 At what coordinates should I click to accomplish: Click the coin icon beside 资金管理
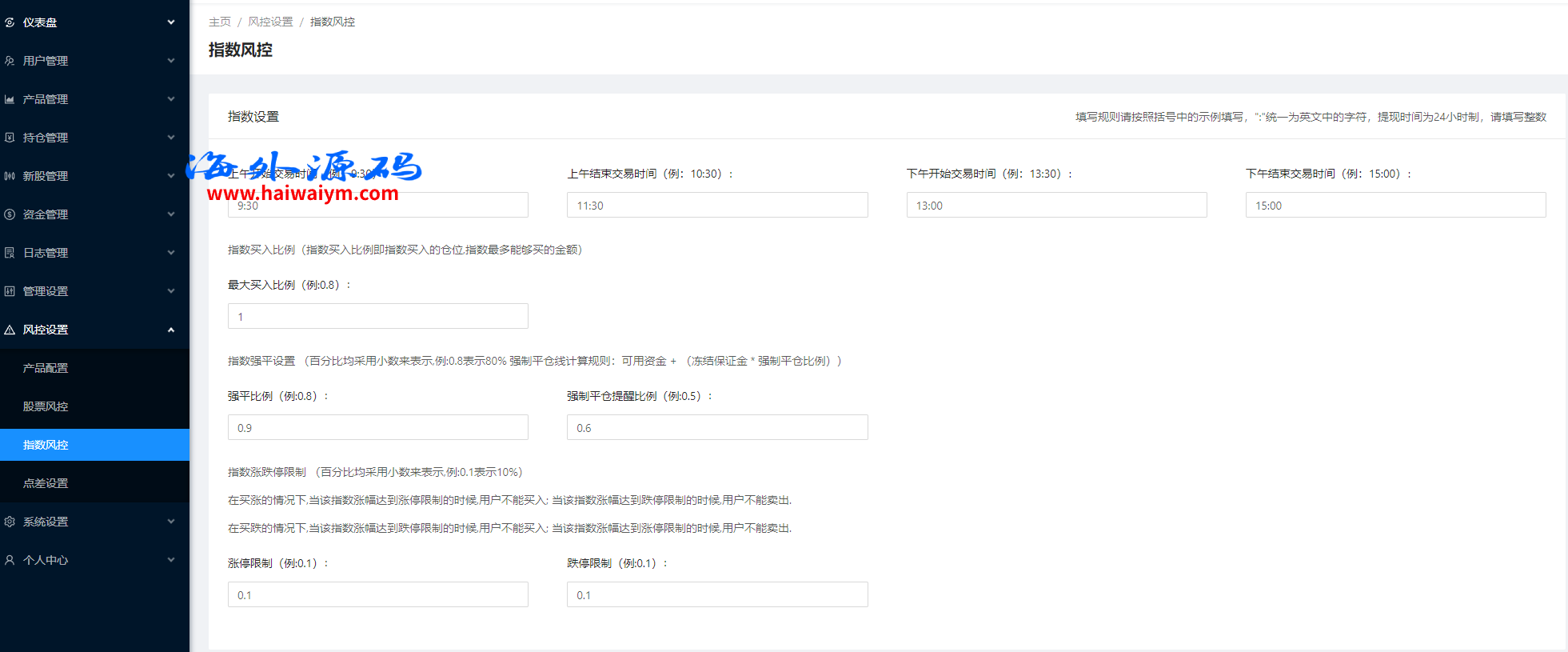point(10,214)
